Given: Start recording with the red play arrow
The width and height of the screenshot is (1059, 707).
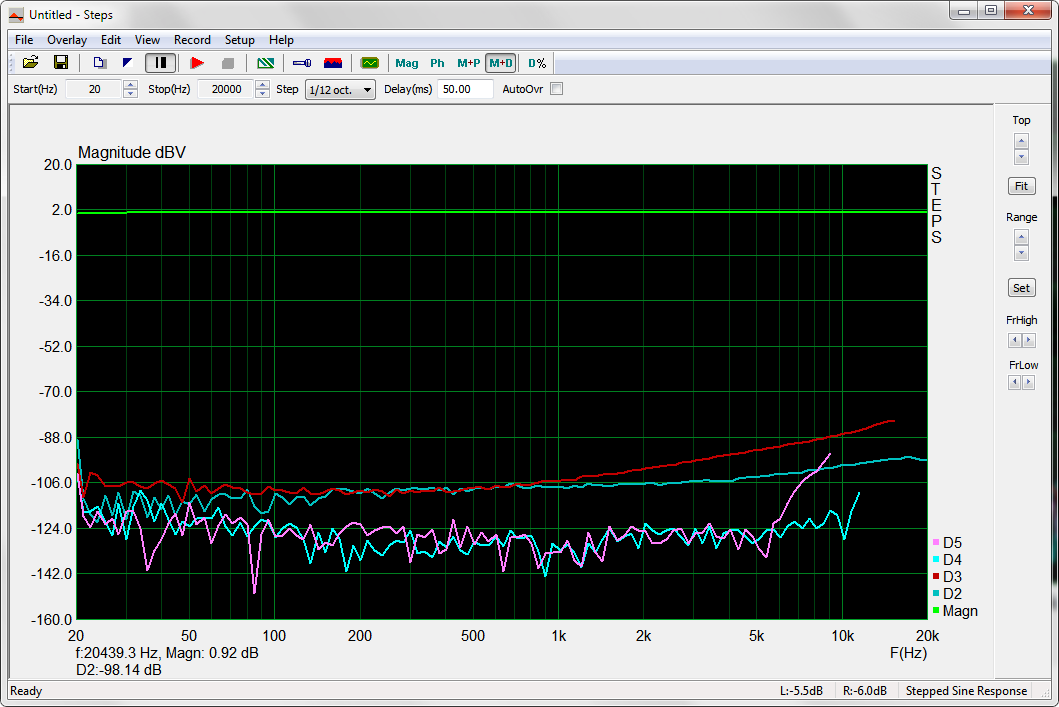Looking at the screenshot, I should pyautogui.click(x=197, y=63).
